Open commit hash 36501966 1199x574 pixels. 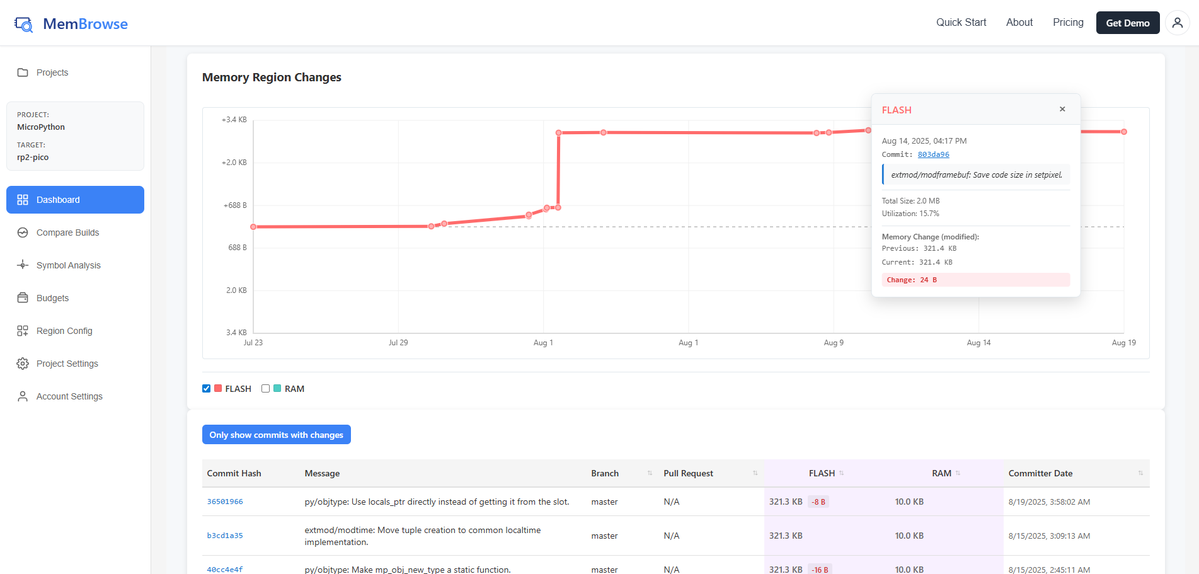point(225,501)
